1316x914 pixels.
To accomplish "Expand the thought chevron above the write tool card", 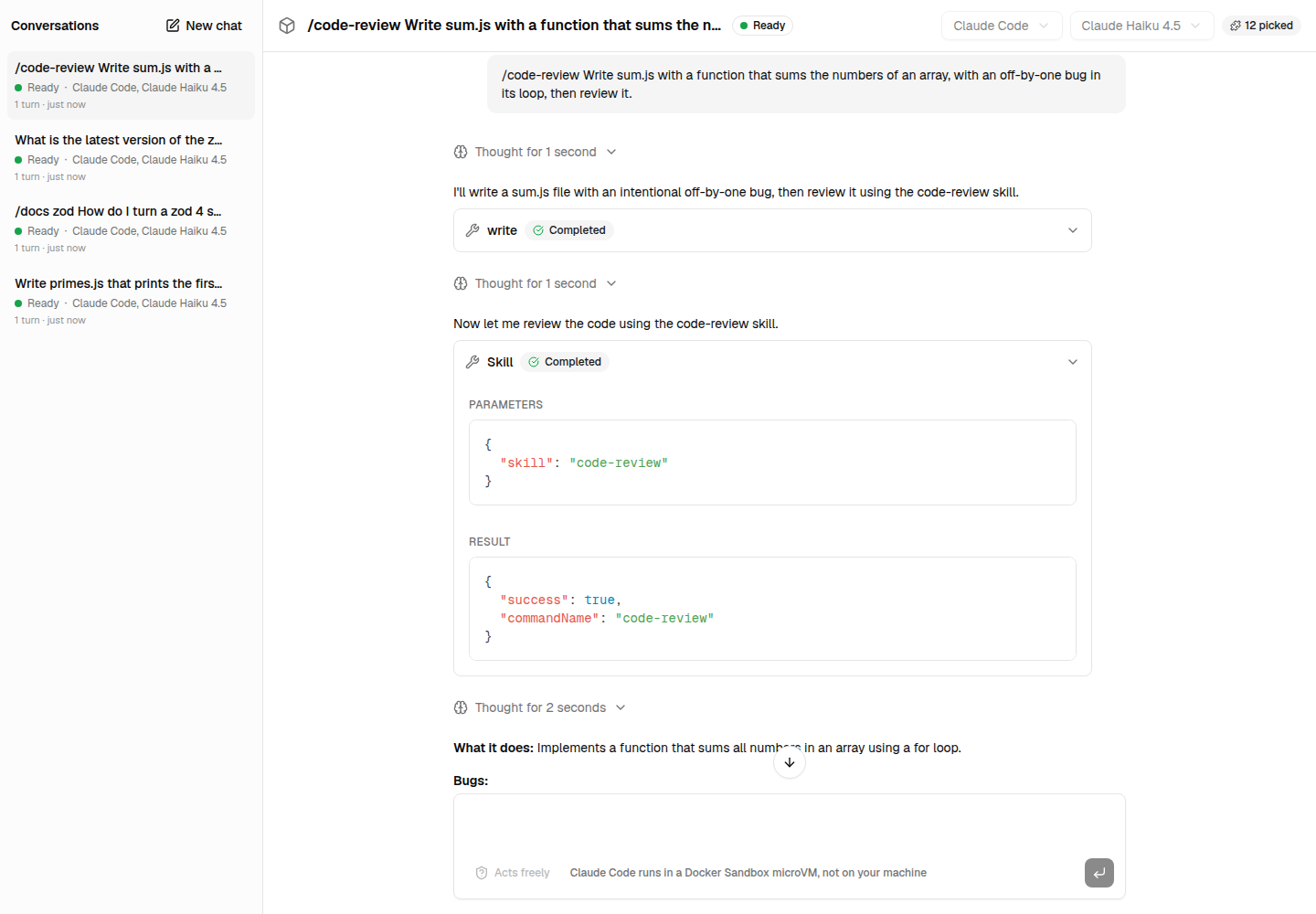I will click(x=611, y=152).
